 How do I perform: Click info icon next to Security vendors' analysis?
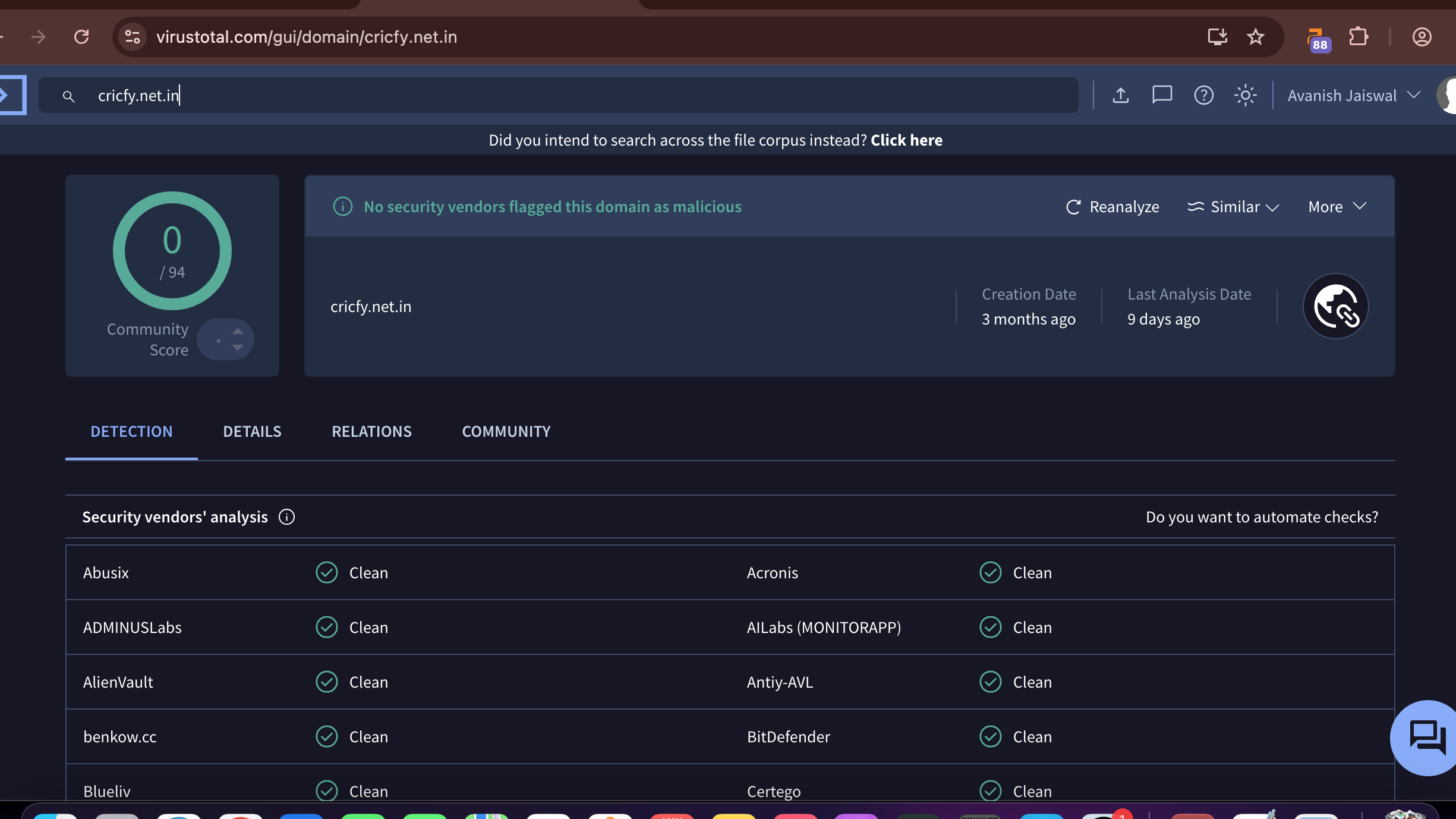click(286, 517)
